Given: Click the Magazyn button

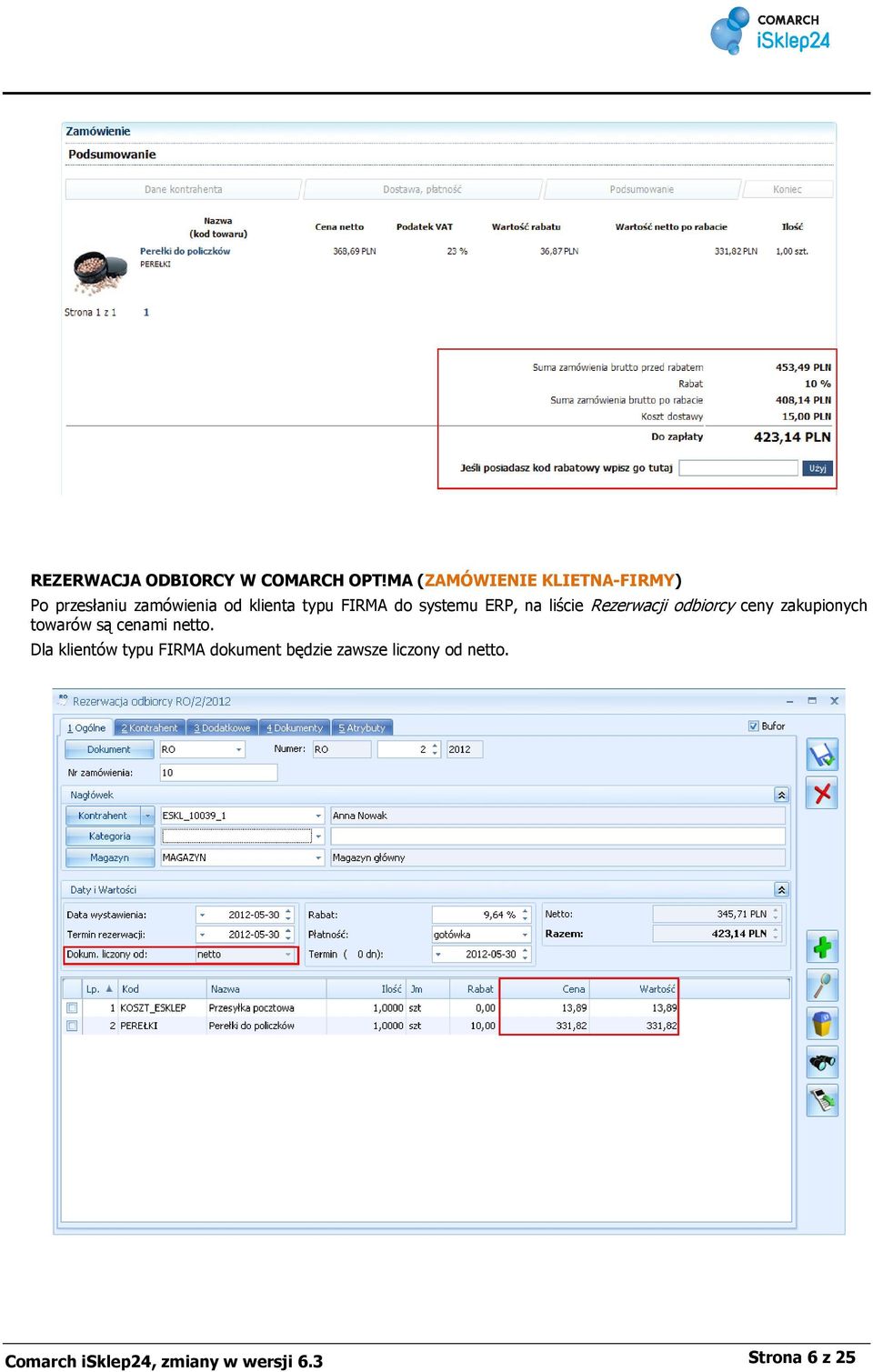Looking at the screenshot, I should [109, 857].
